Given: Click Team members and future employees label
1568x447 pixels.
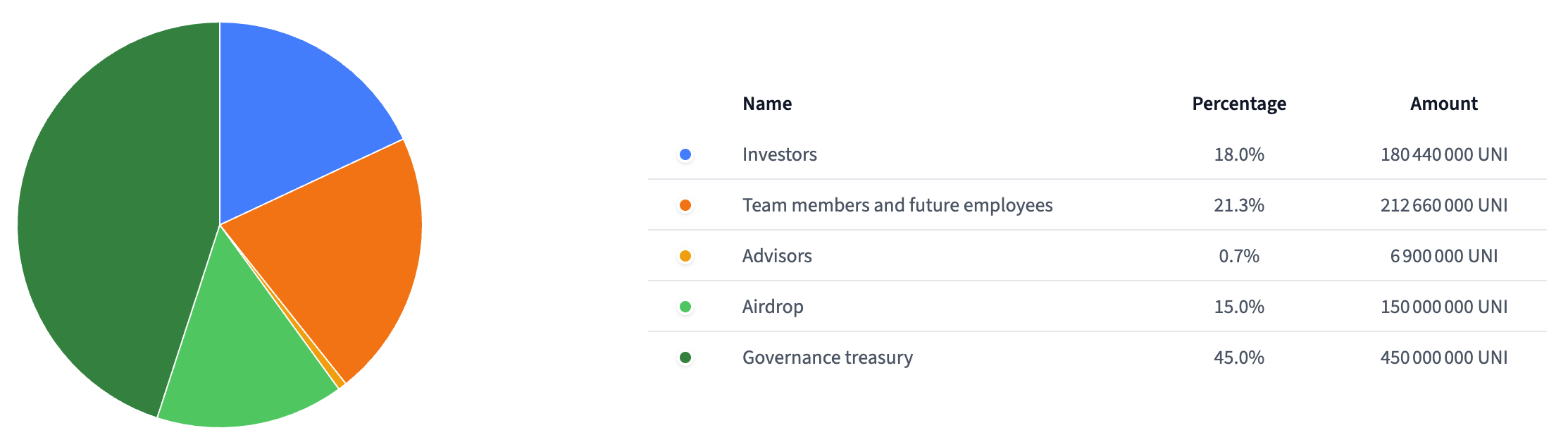Looking at the screenshot, I should click(897, 205).
